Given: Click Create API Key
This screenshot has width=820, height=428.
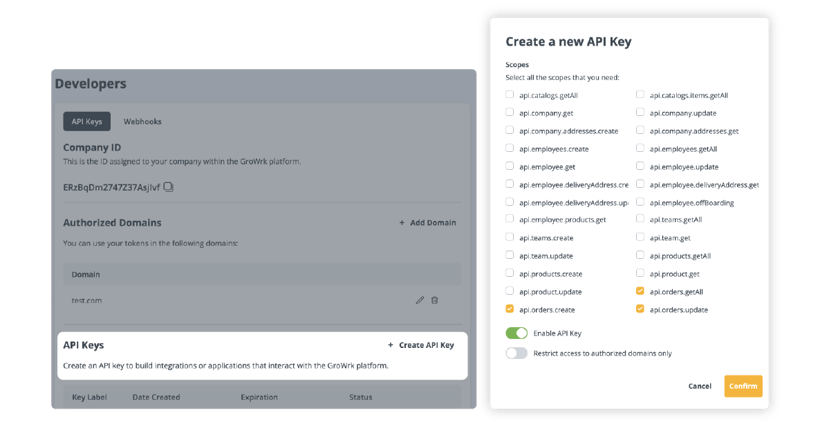Looking at the screenshot, I should [x=421, y=345].
